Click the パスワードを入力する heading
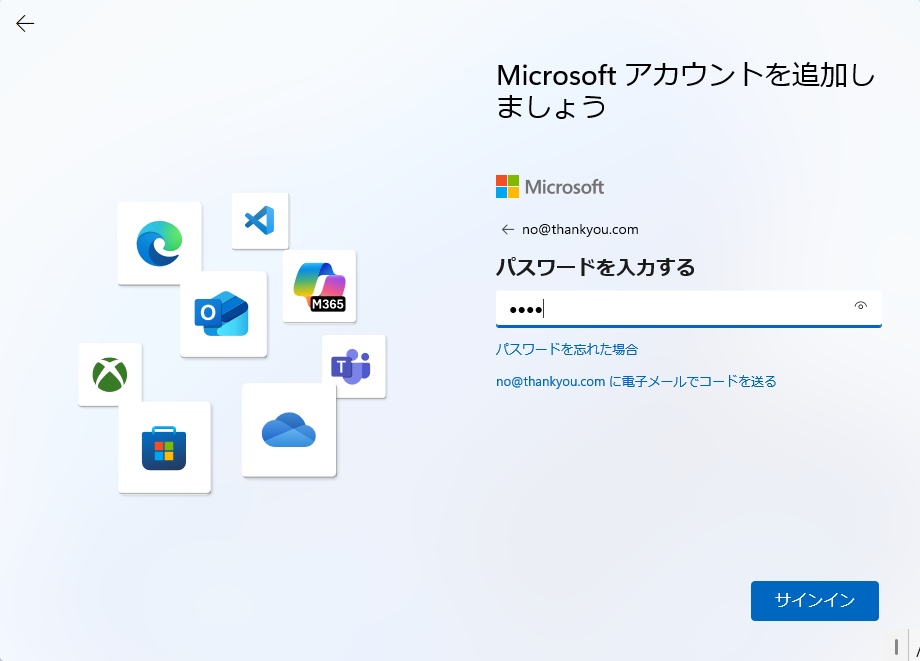The image size is (920, 661). click(595, 268)
